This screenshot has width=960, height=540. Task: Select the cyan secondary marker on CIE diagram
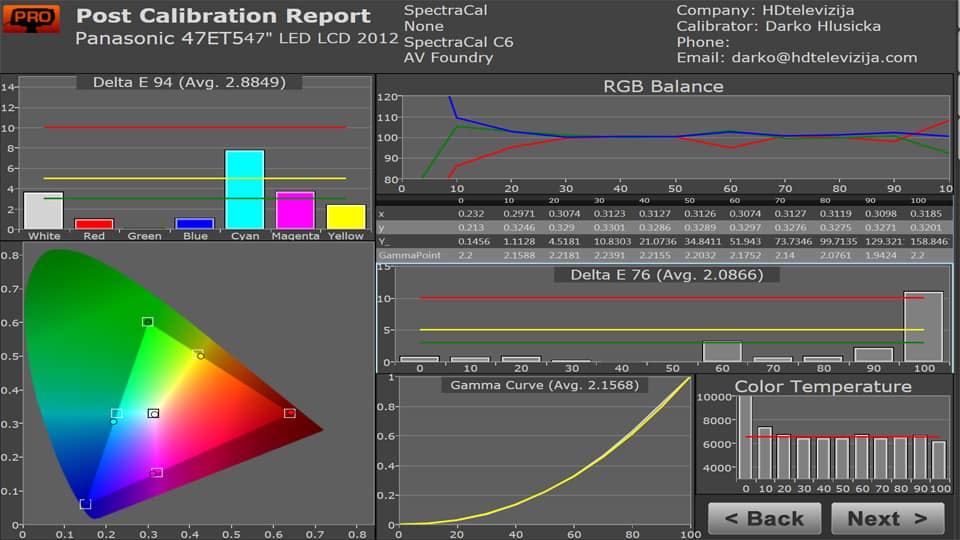point(116,414)
